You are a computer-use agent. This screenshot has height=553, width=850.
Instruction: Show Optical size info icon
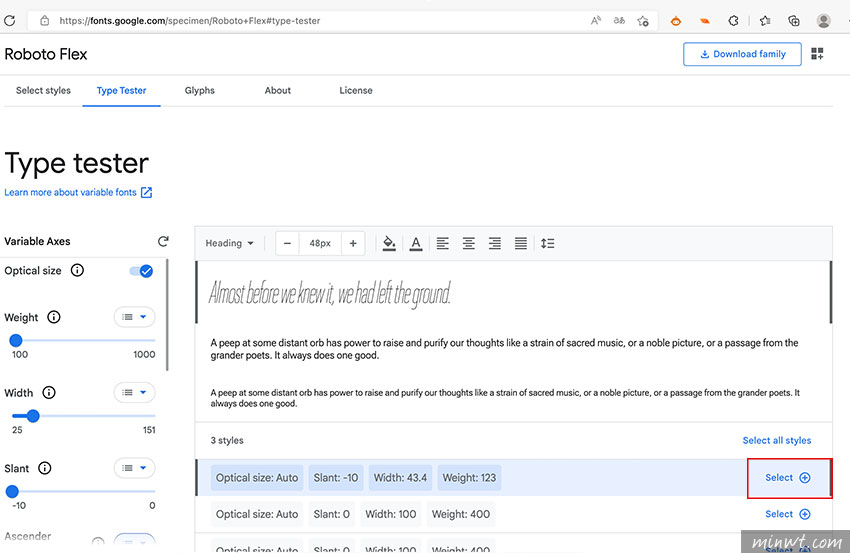click(78, 270)
